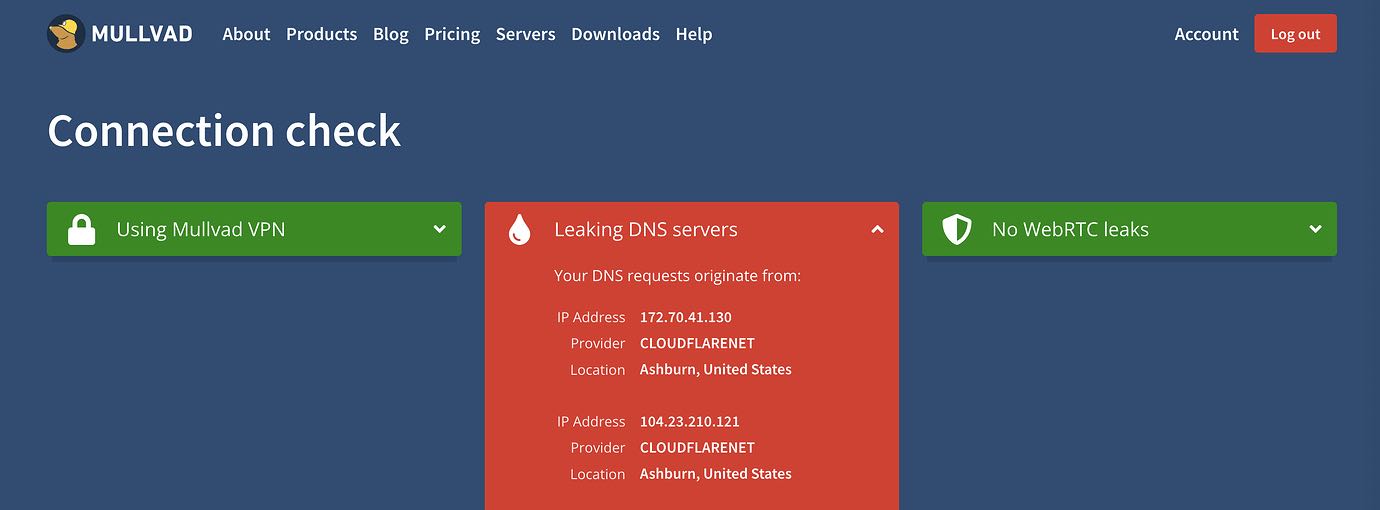Click the water drop DNS leak icon
The width and height of the screenshot is (1380, 510).
tap(519, 229)
